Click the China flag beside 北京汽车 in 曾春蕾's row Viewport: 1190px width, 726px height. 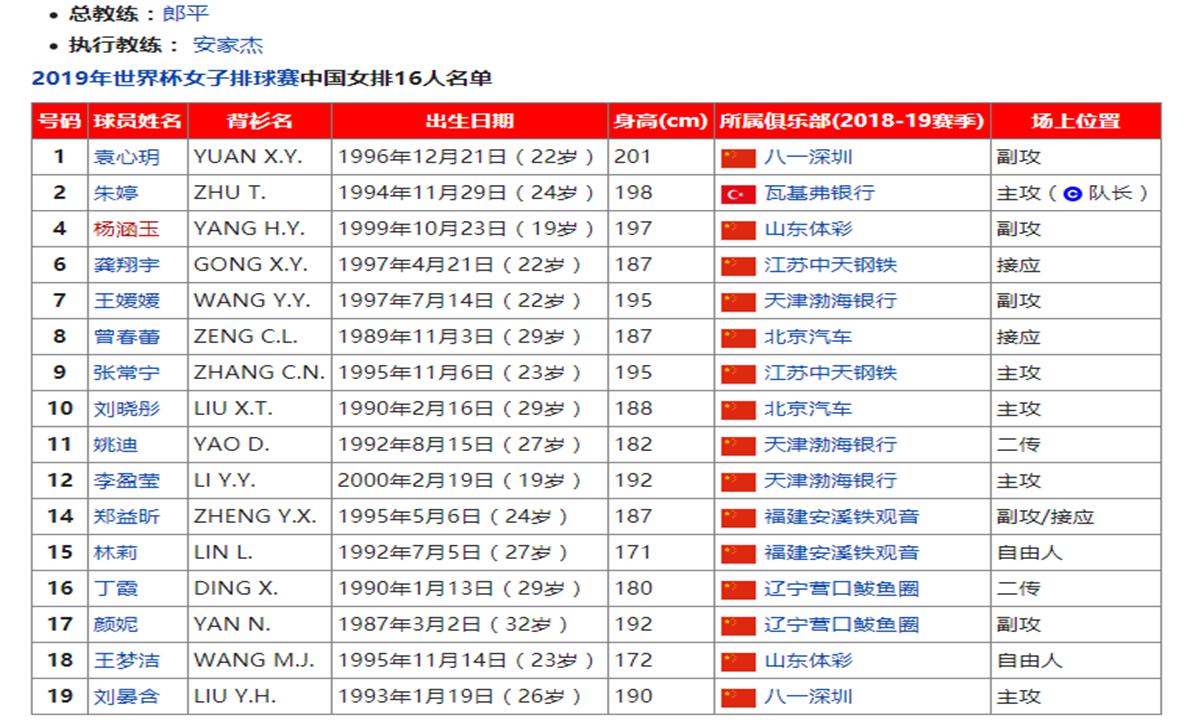(738, 338)
